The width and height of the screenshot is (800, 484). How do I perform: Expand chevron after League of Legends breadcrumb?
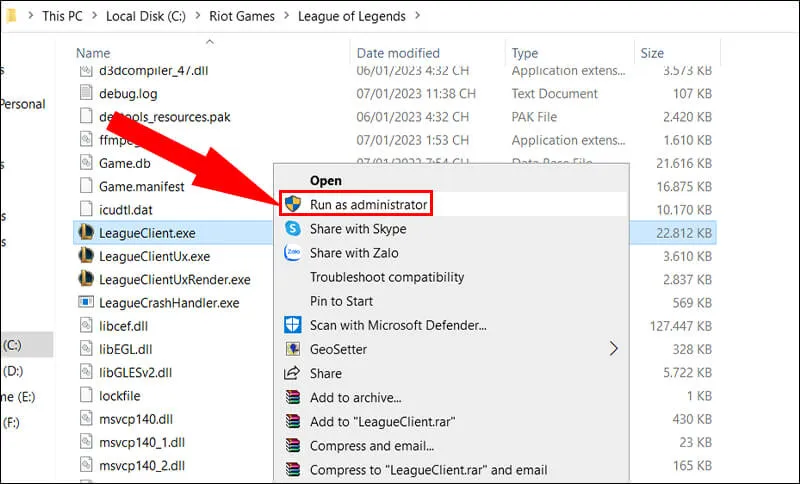tap(417, 16)
